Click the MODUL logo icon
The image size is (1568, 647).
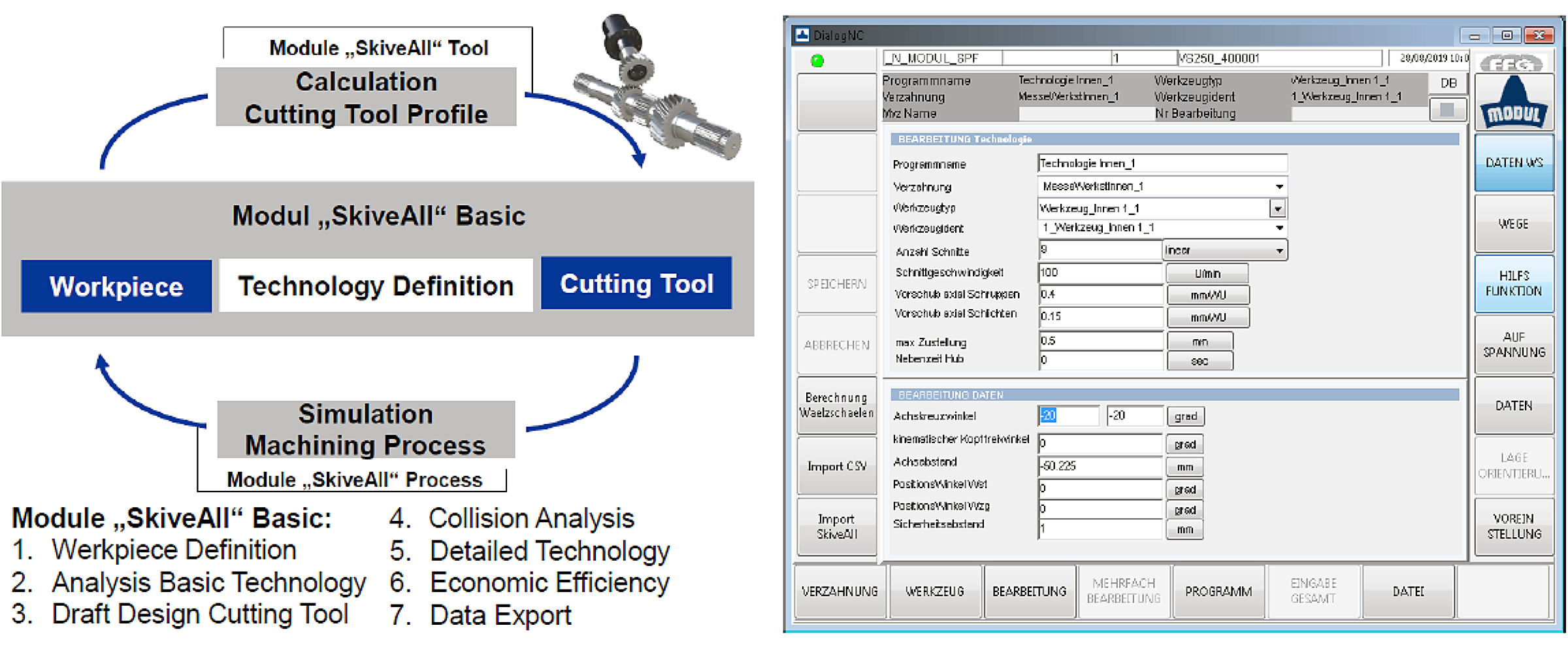coord(1514,101)
